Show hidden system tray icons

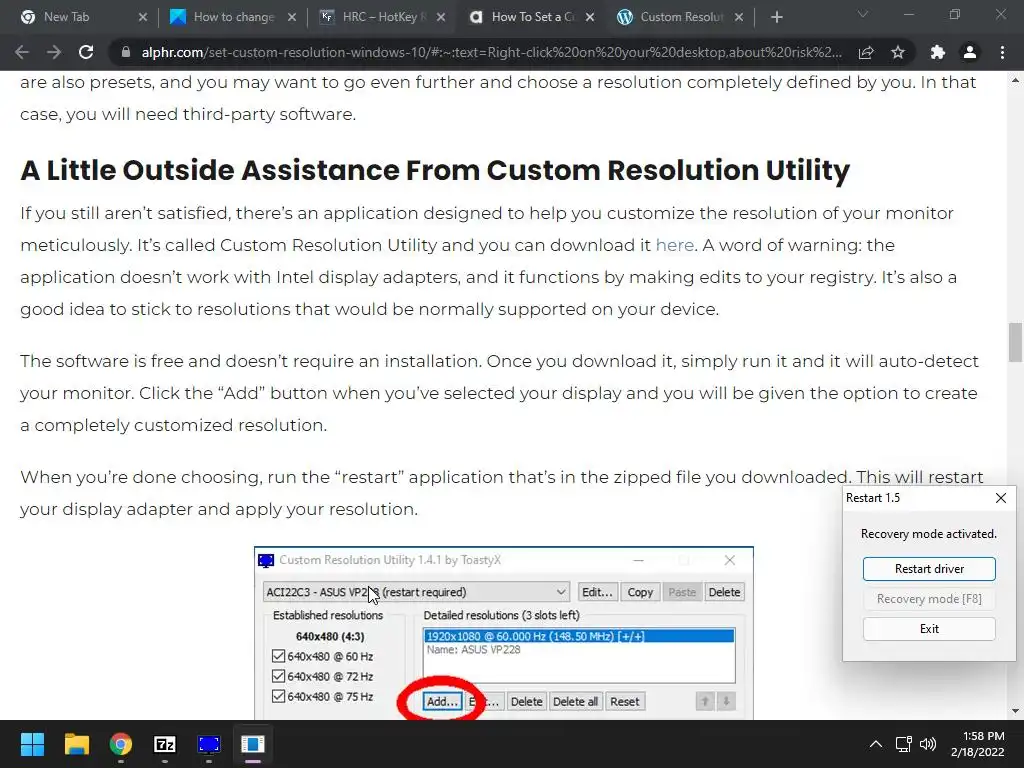pos(876,744)
